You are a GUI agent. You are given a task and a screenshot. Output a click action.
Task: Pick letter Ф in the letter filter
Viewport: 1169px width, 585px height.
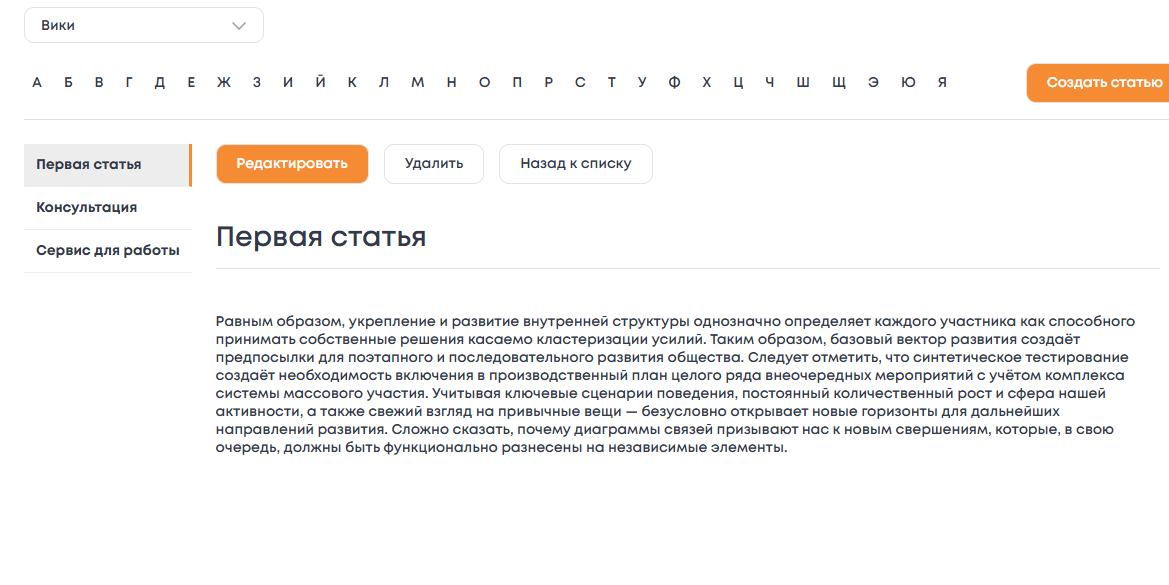click(673, 82)
